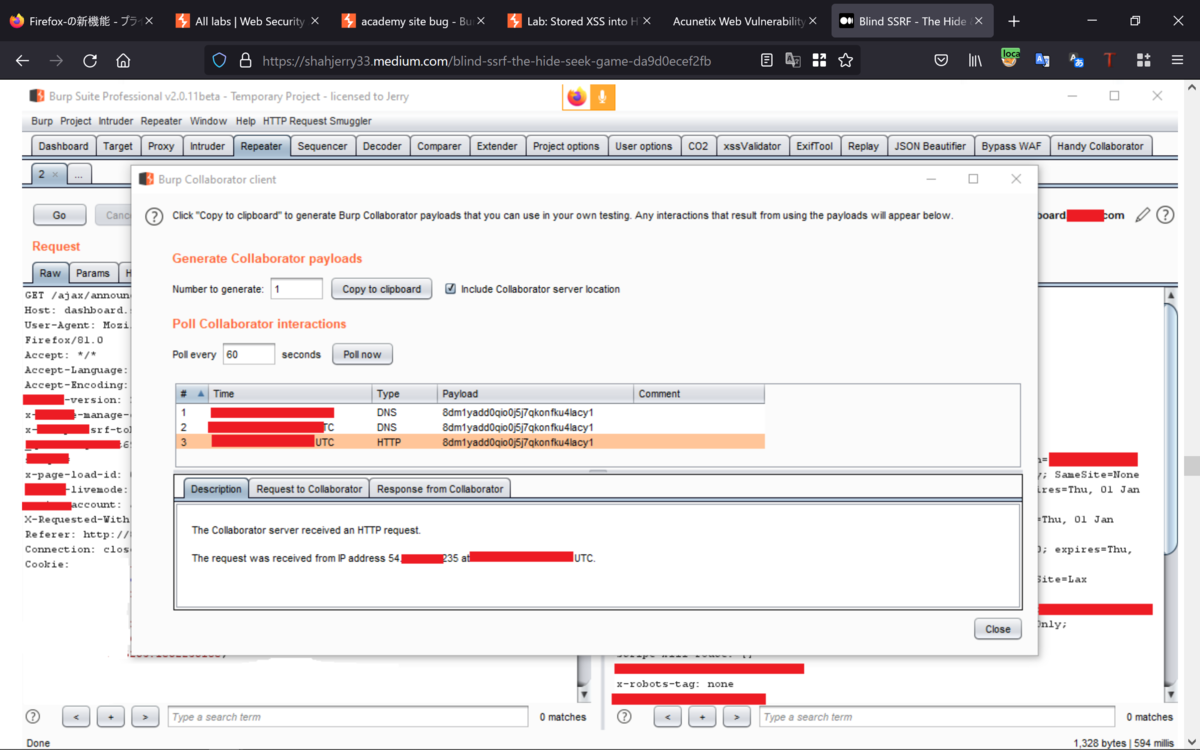The image size is (1200, 750).
Task: Click the Poll now button
Action: coord(362,354)
